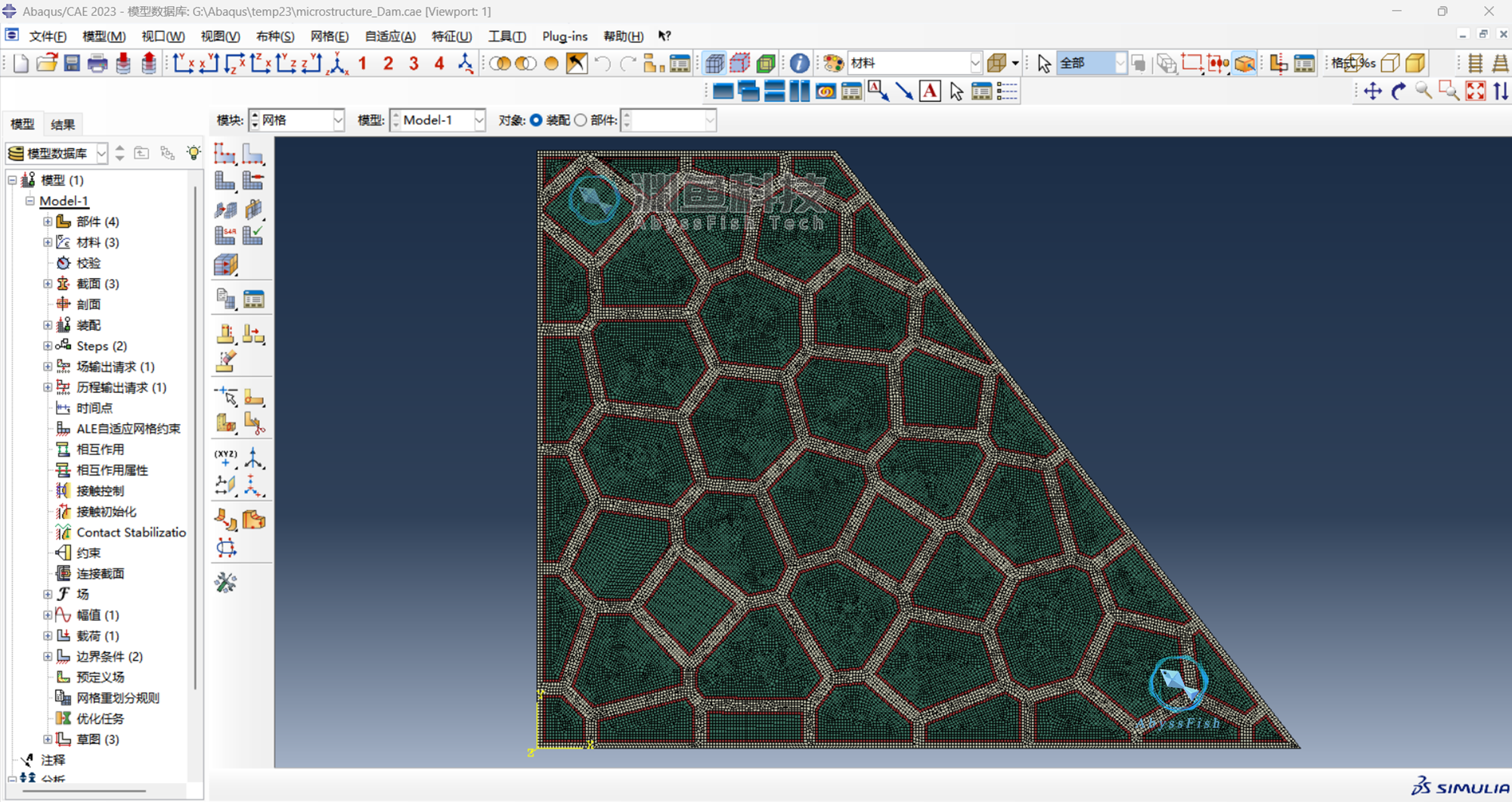Select the Steps (2) tree item
Screen dimensions: 1512x802
point(101,346)
